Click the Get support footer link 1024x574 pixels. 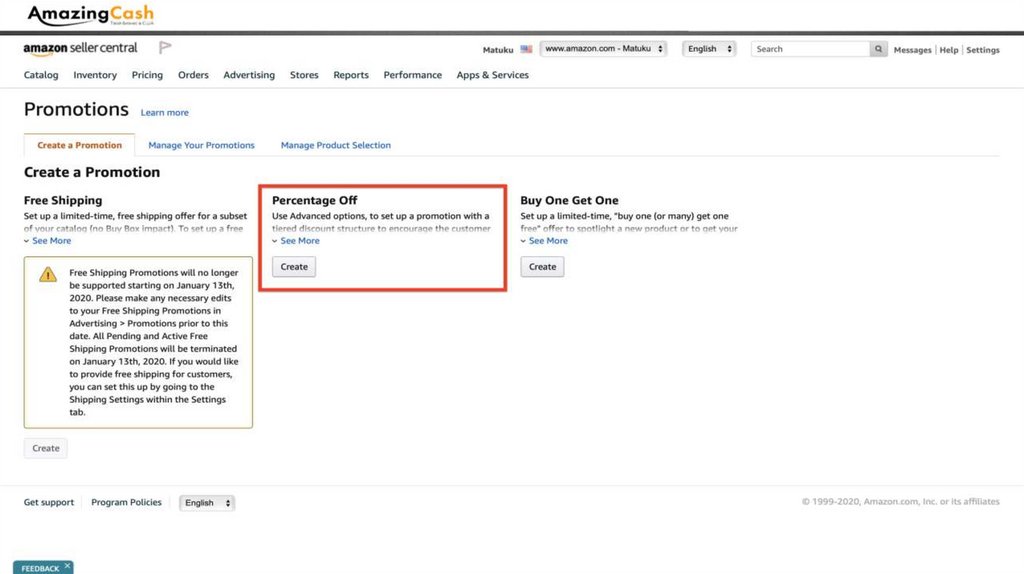click(x=49, y=502)
